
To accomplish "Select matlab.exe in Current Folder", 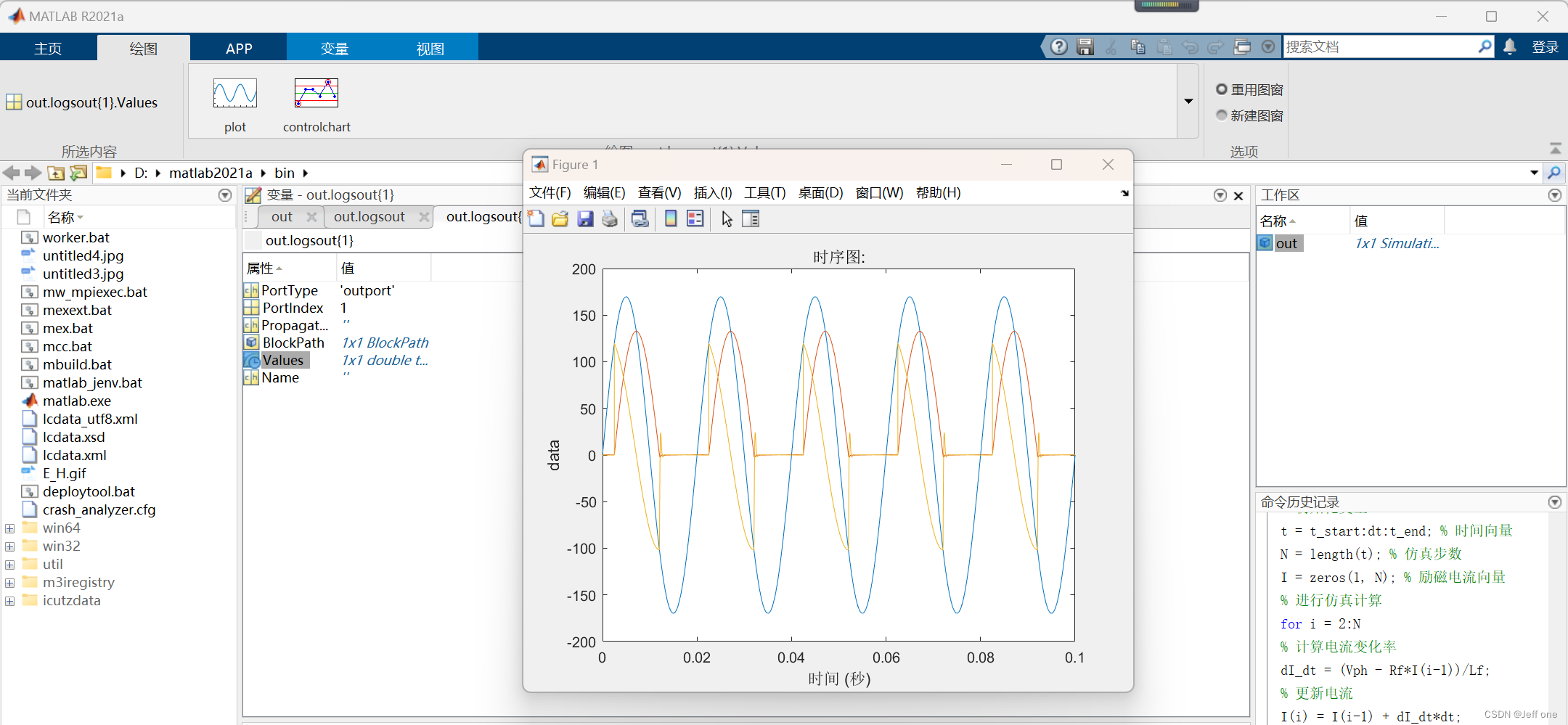I will pyautogui.click(x=77, y=401).
